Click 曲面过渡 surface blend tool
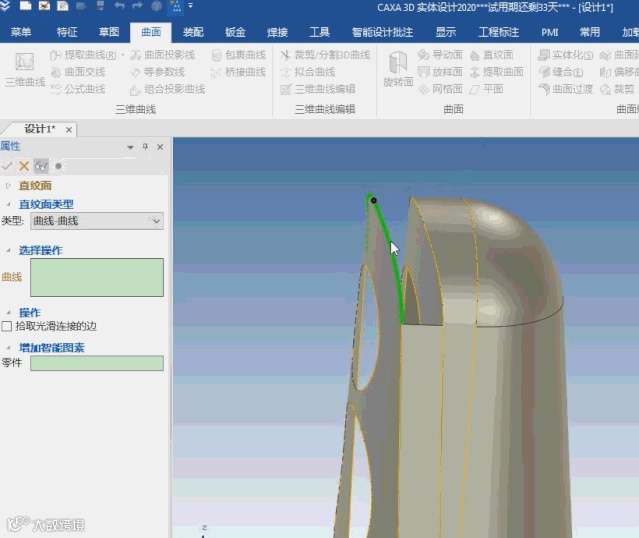639x538 pixels. [x=566, y=89]
